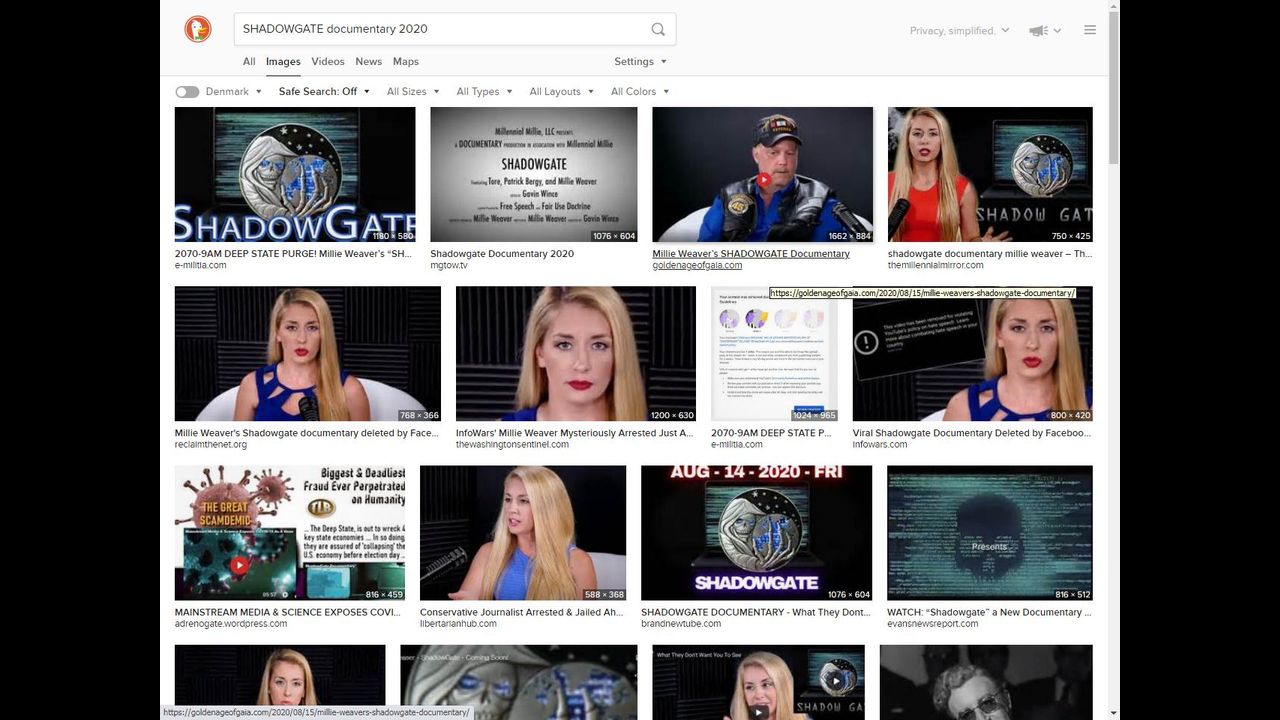
Task: Switch to the Videos tab
Action: point(328,62)
